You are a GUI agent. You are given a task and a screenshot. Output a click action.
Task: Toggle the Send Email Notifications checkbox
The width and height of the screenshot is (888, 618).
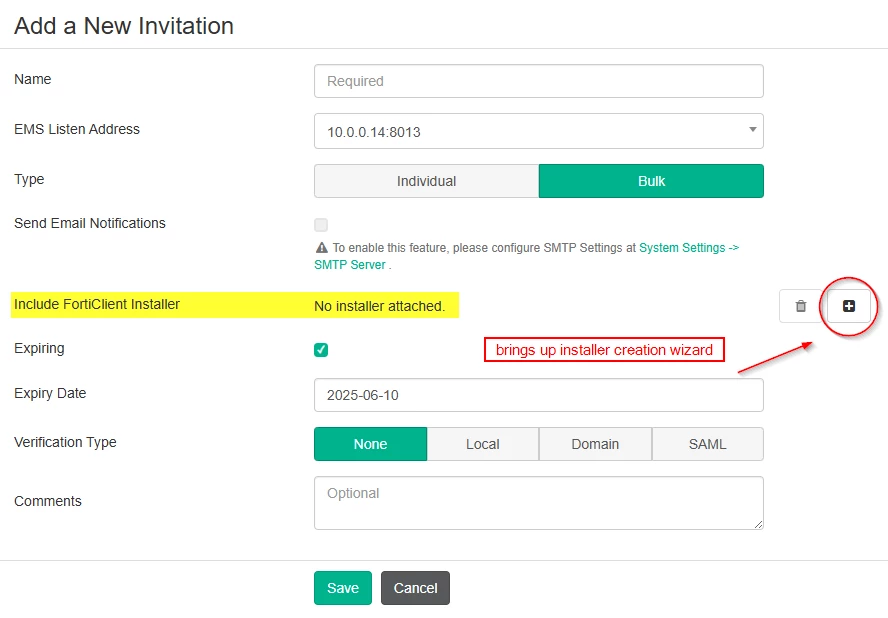tap(321, 225)
